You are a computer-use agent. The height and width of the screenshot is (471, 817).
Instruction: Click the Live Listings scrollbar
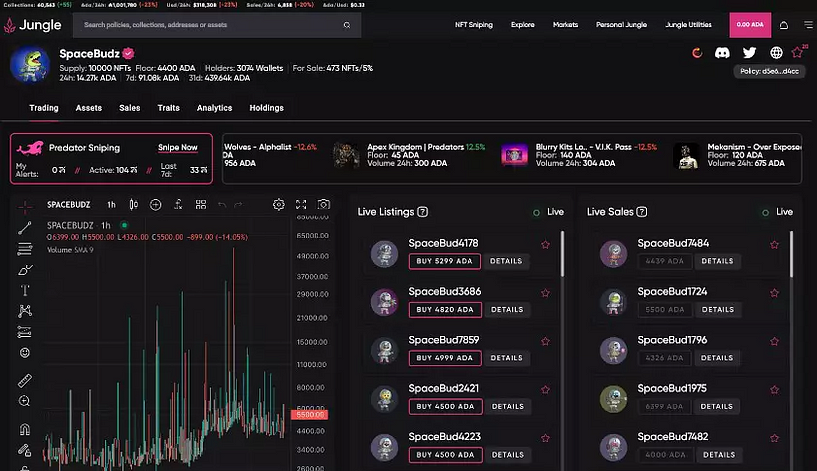(562, 254)
